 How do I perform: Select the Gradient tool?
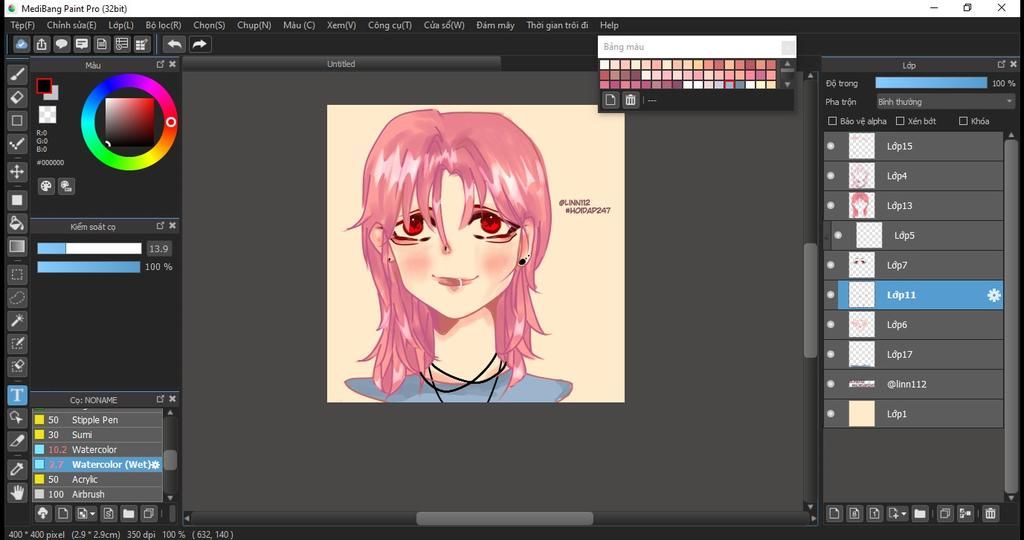(17, 246)
